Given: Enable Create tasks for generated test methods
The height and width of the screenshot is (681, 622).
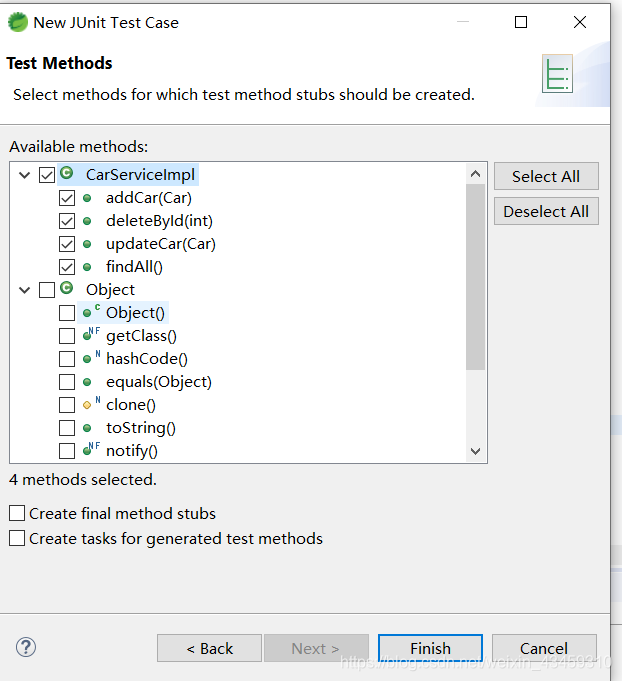Looking at the screenshot, I should tap(17, 539).
